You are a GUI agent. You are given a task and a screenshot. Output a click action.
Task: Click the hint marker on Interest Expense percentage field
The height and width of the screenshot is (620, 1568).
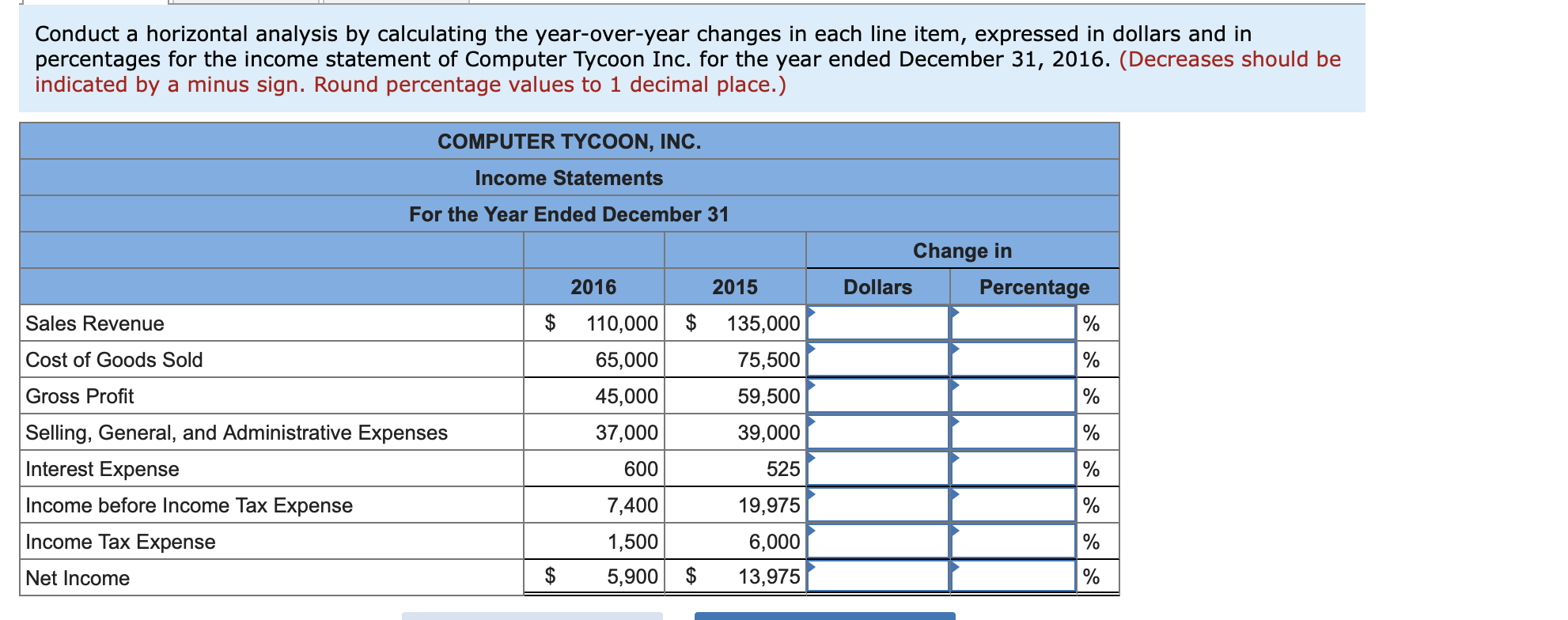(956, 458)
